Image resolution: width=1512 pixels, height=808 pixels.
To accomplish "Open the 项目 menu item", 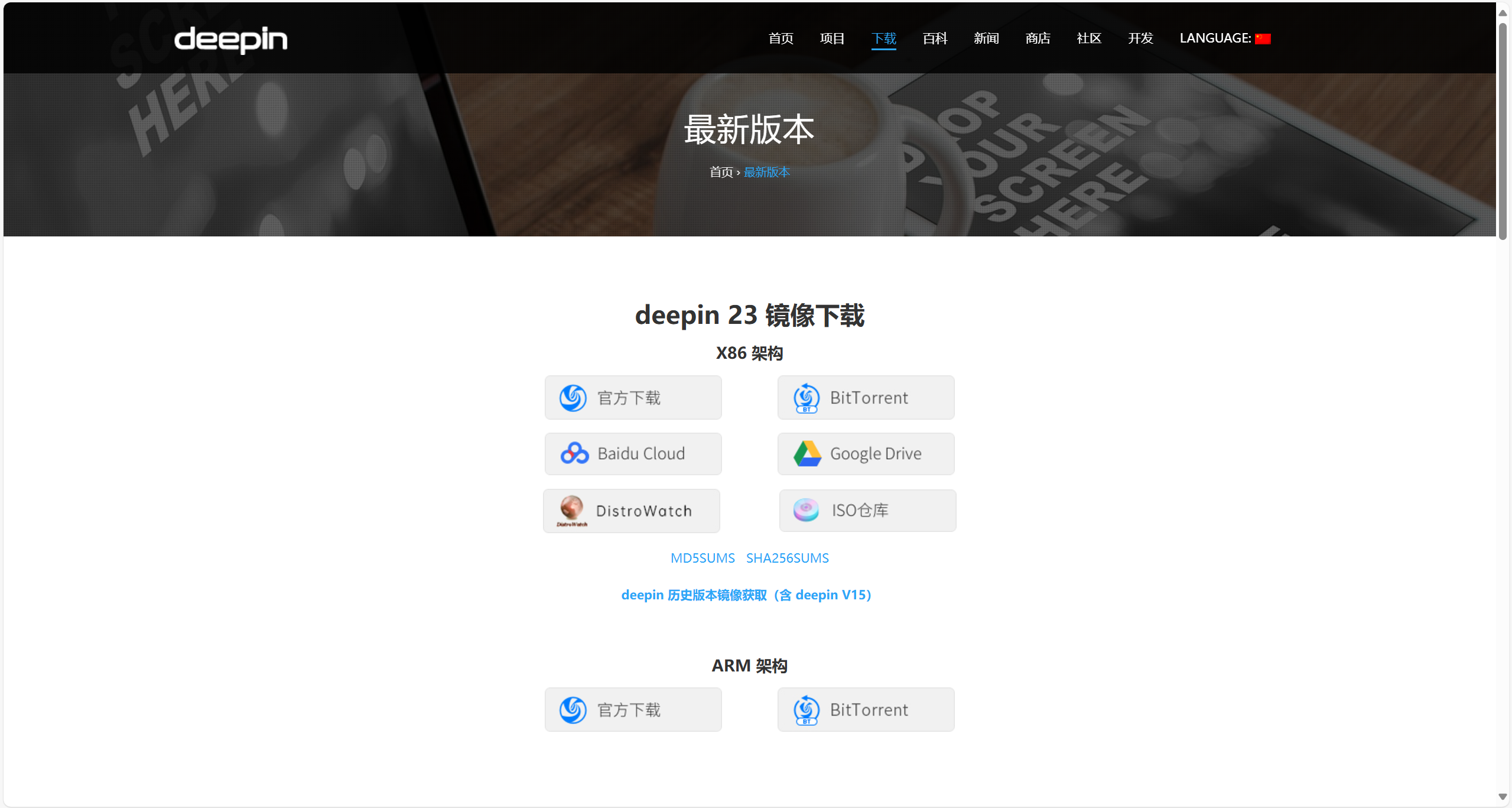I will (x=833, y=38).
